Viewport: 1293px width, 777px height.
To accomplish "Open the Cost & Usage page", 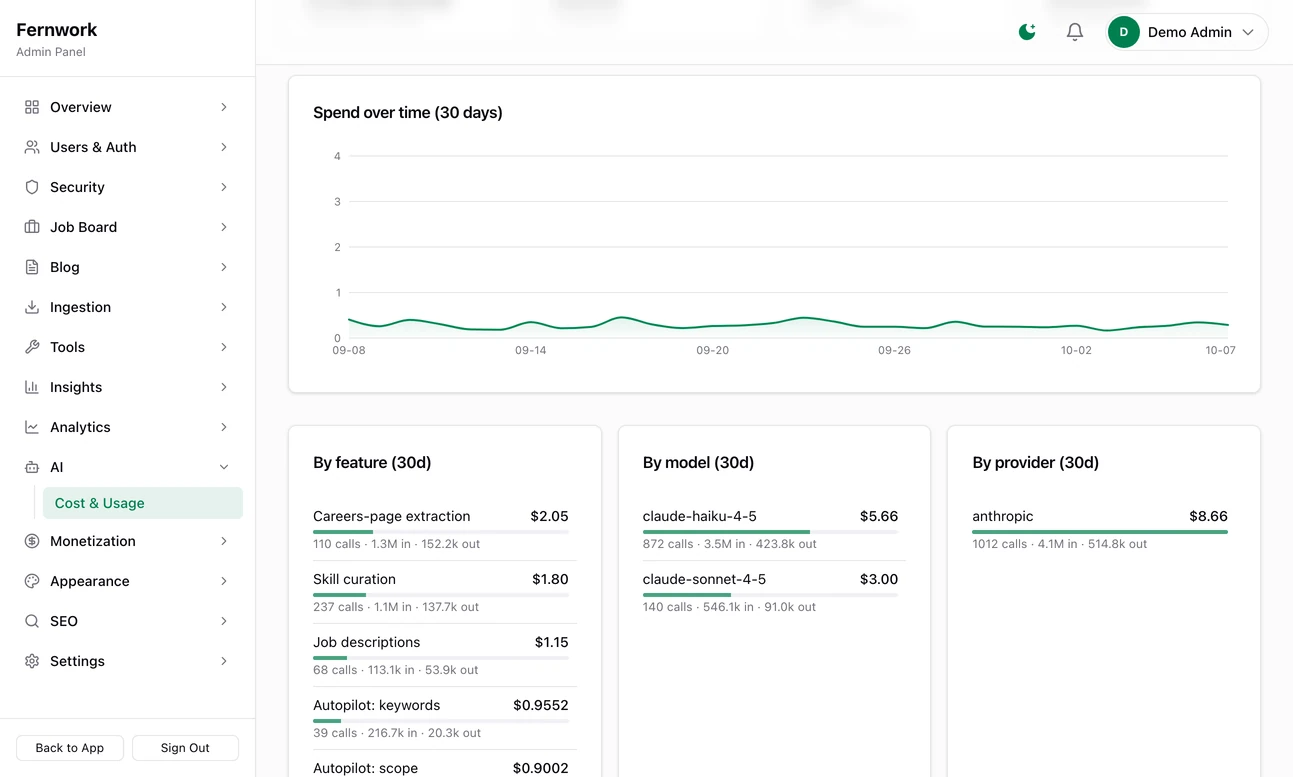I will tap(142, 503).
